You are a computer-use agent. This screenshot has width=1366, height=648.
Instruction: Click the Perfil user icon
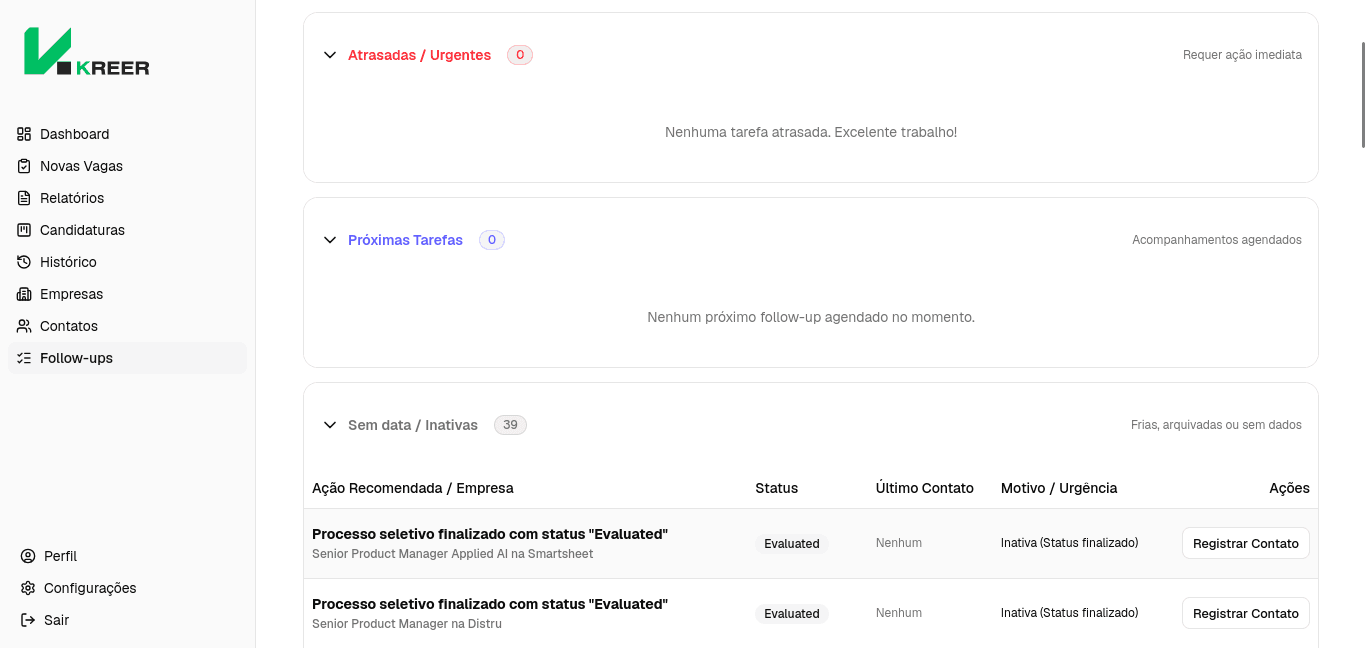point(28,556)
